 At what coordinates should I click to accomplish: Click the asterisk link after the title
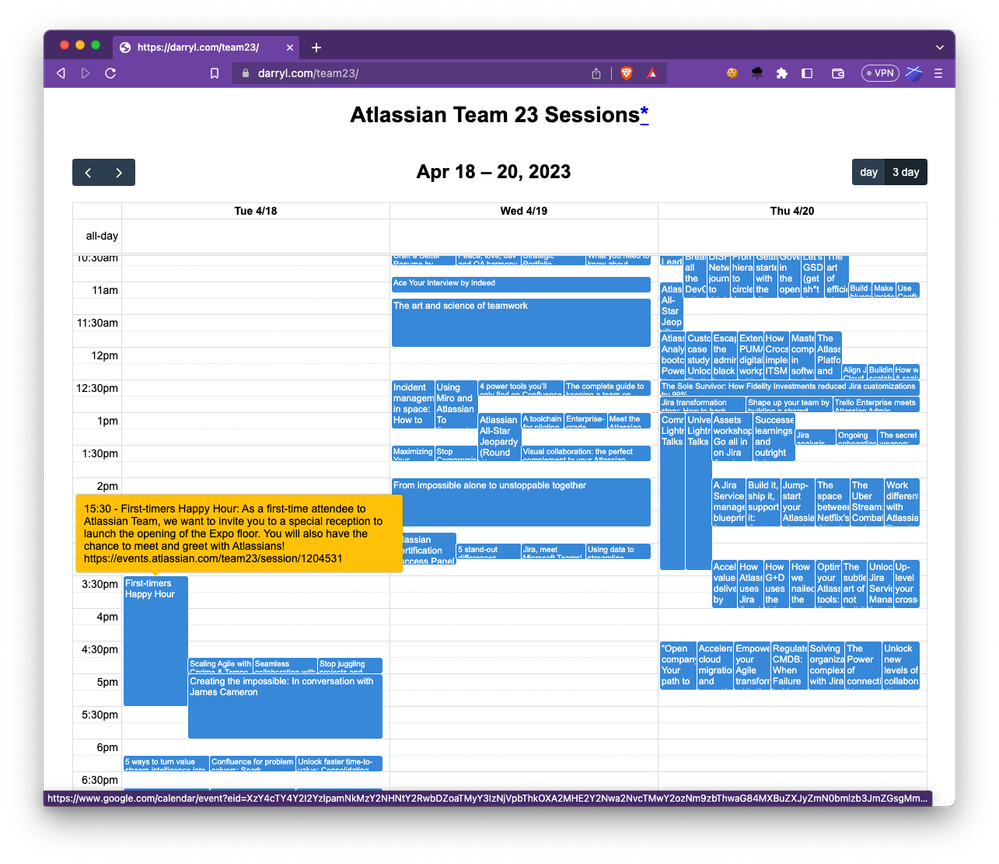pyautogui.click(x=644, y=115)
